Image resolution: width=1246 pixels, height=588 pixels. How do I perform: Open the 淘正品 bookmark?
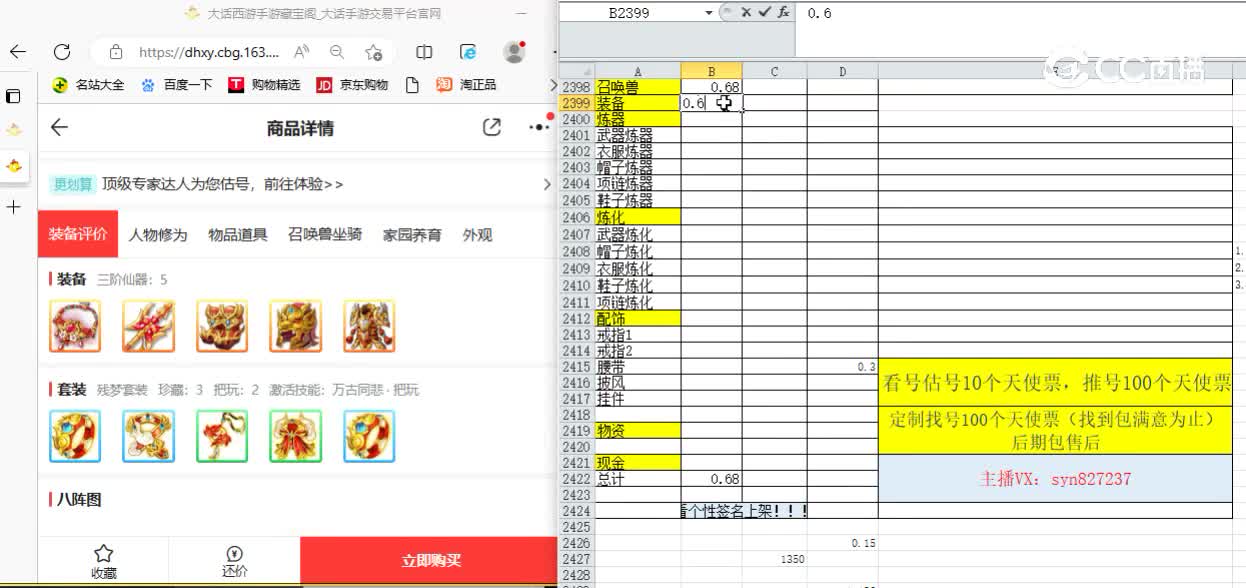click(467, 85)
